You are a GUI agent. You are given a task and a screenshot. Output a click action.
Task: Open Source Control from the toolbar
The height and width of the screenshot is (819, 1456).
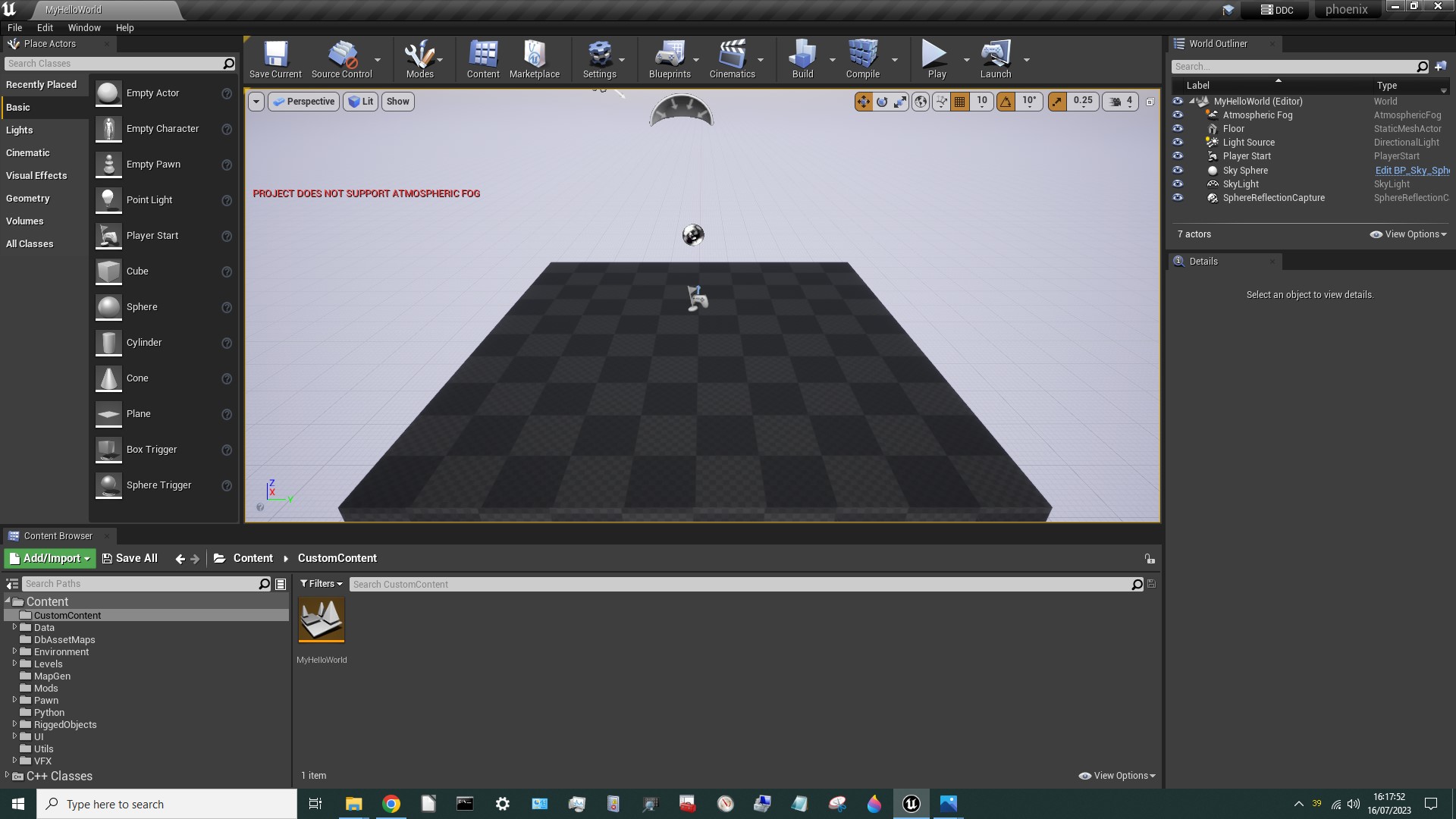click(341, 59)
